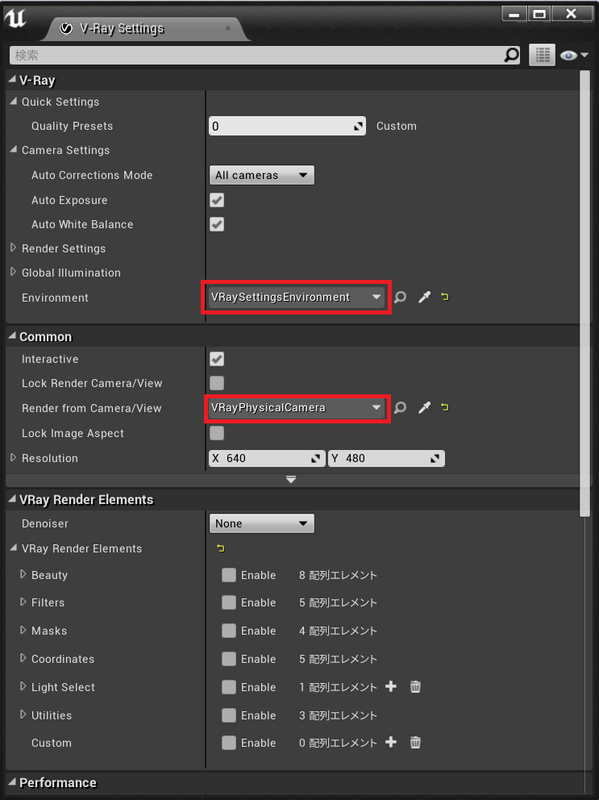Image resolution: width=599 pixels, height=800 pixels.
Task: Enable the Custom render elements
Action: (x=229, y=742)
